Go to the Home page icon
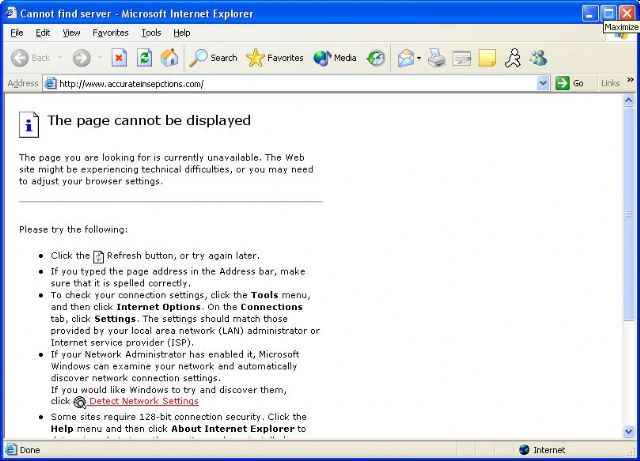This screenshot has height=461, width=640. (170, 58)
